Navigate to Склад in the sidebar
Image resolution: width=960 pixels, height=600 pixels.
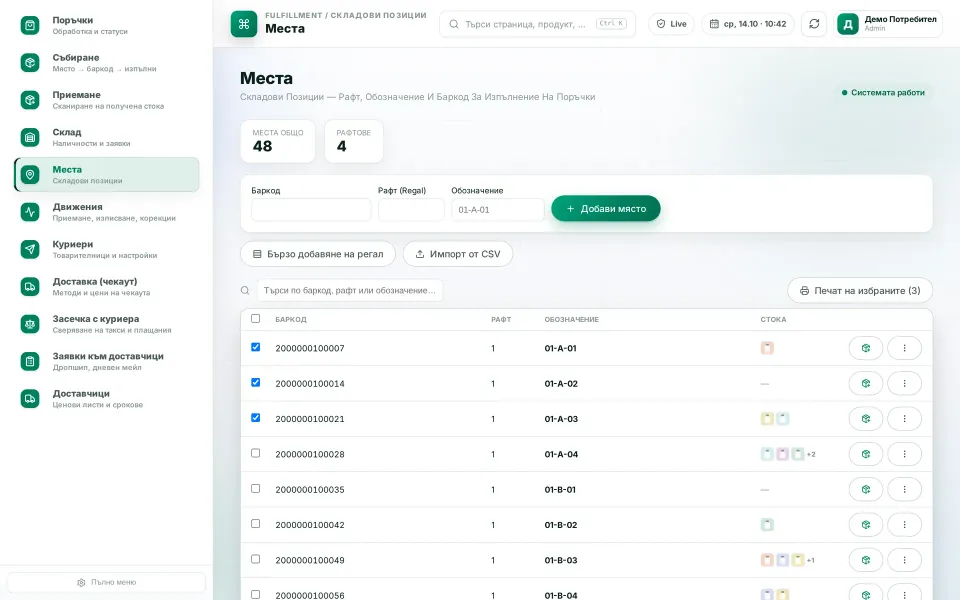point(107,137)
